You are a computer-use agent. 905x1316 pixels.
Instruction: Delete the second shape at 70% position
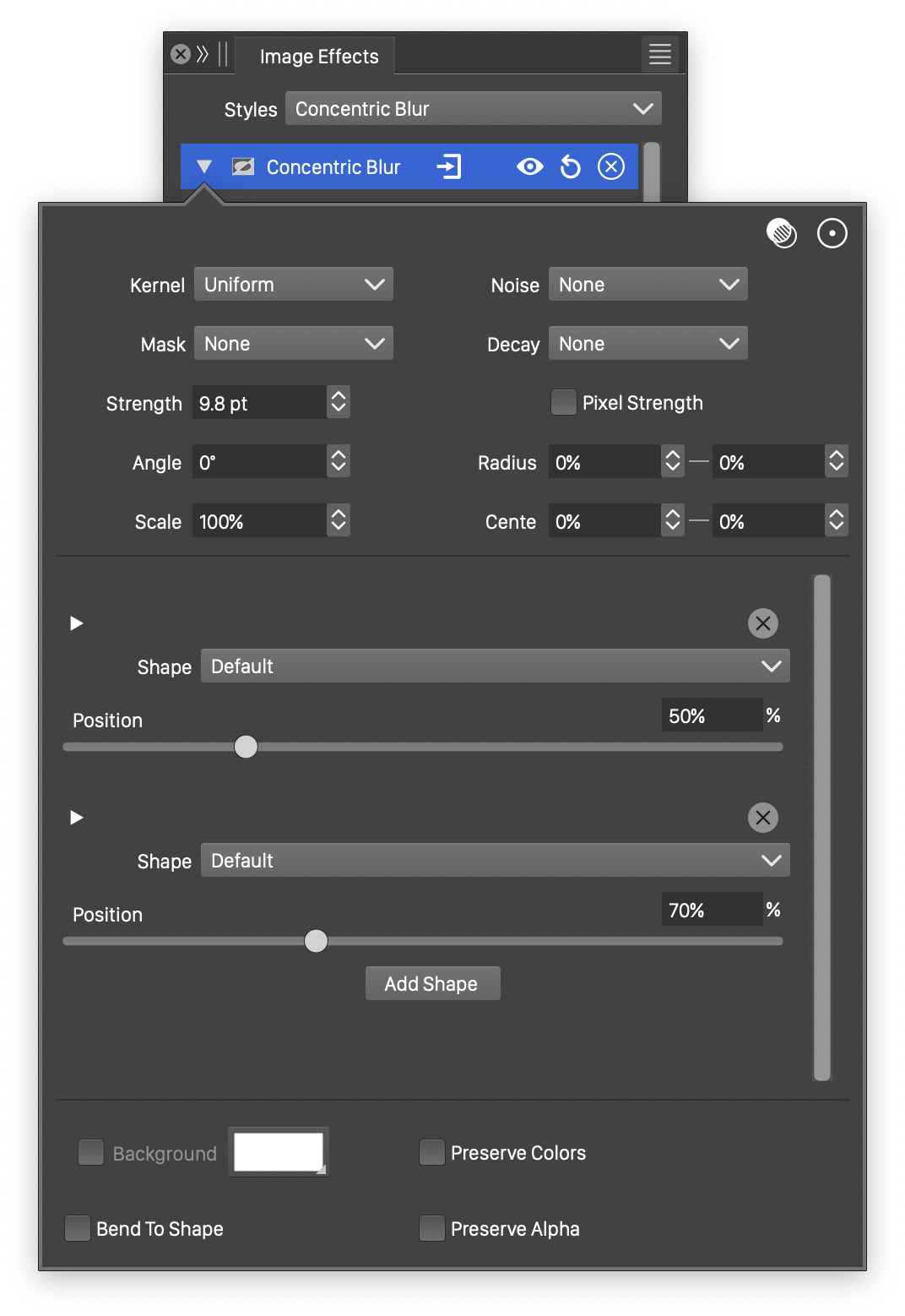[x=762, y=818]
